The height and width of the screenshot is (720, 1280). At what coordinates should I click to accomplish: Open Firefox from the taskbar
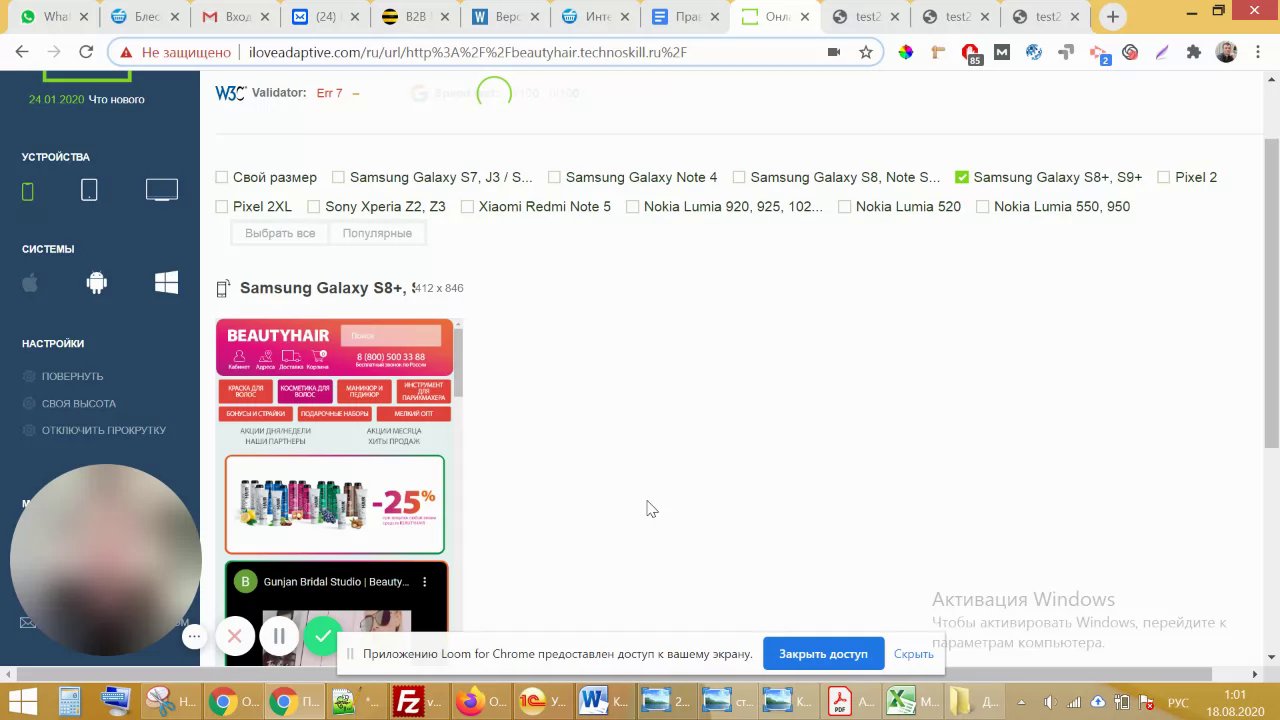coord(469,700)
